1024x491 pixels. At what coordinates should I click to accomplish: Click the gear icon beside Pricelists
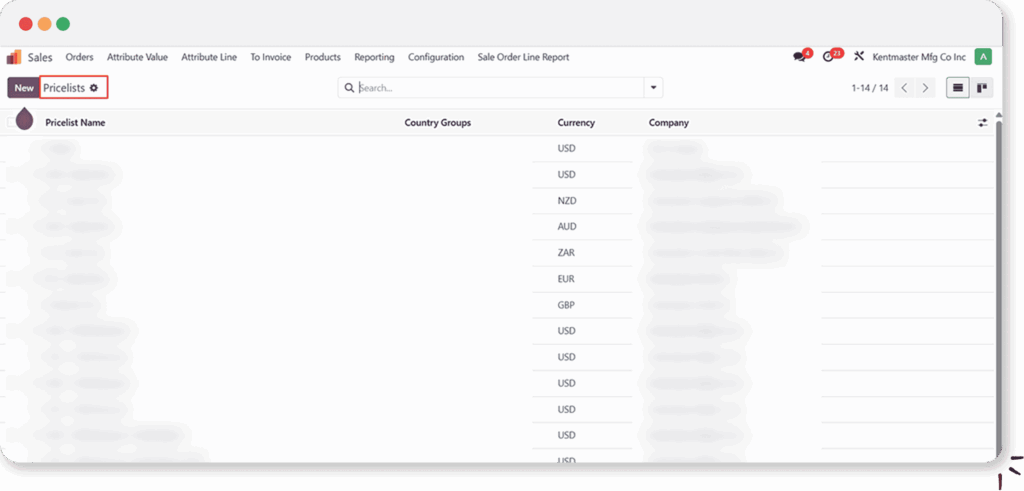pos(94,88)
